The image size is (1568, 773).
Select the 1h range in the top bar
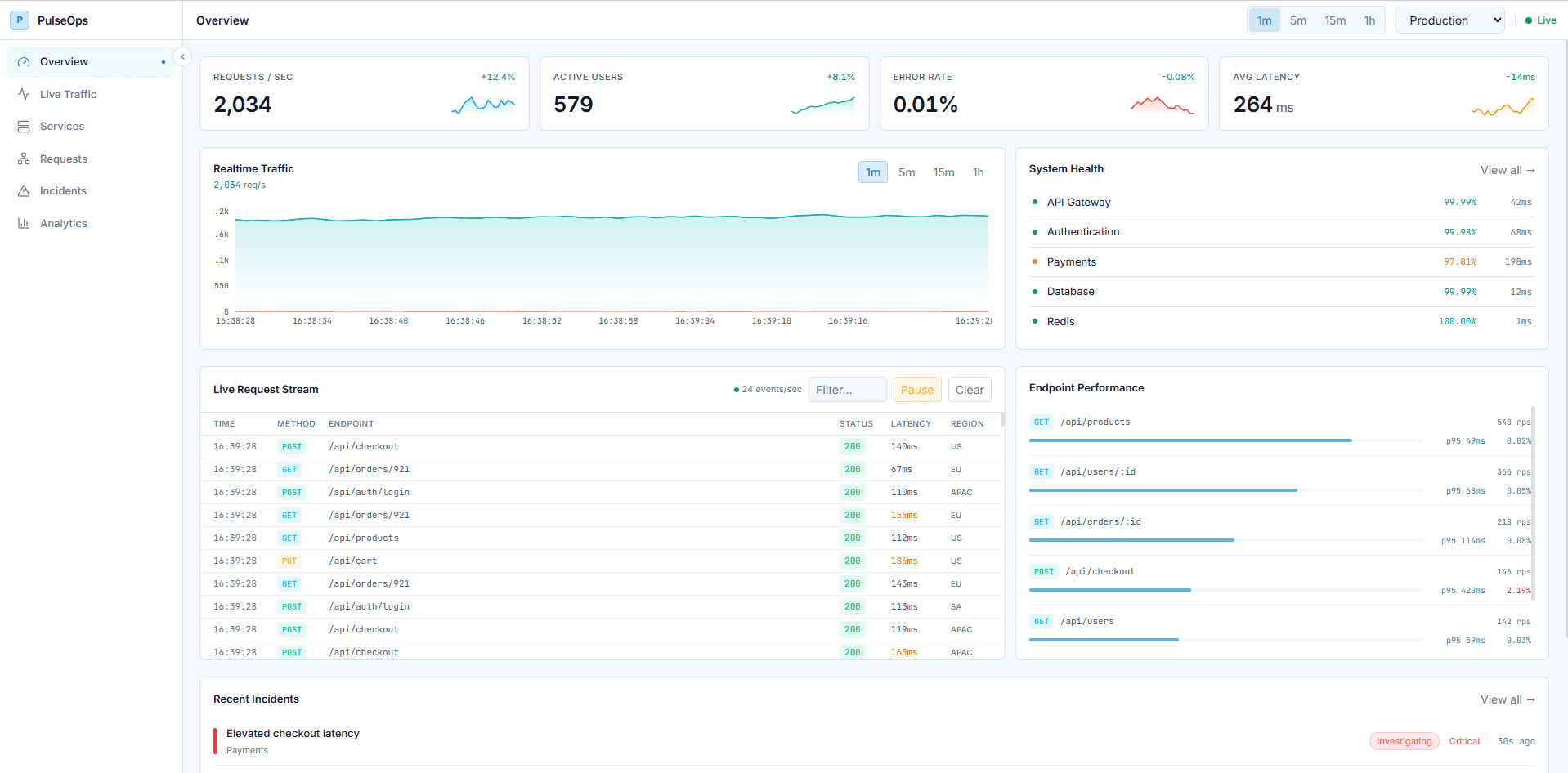point(1369,20)
